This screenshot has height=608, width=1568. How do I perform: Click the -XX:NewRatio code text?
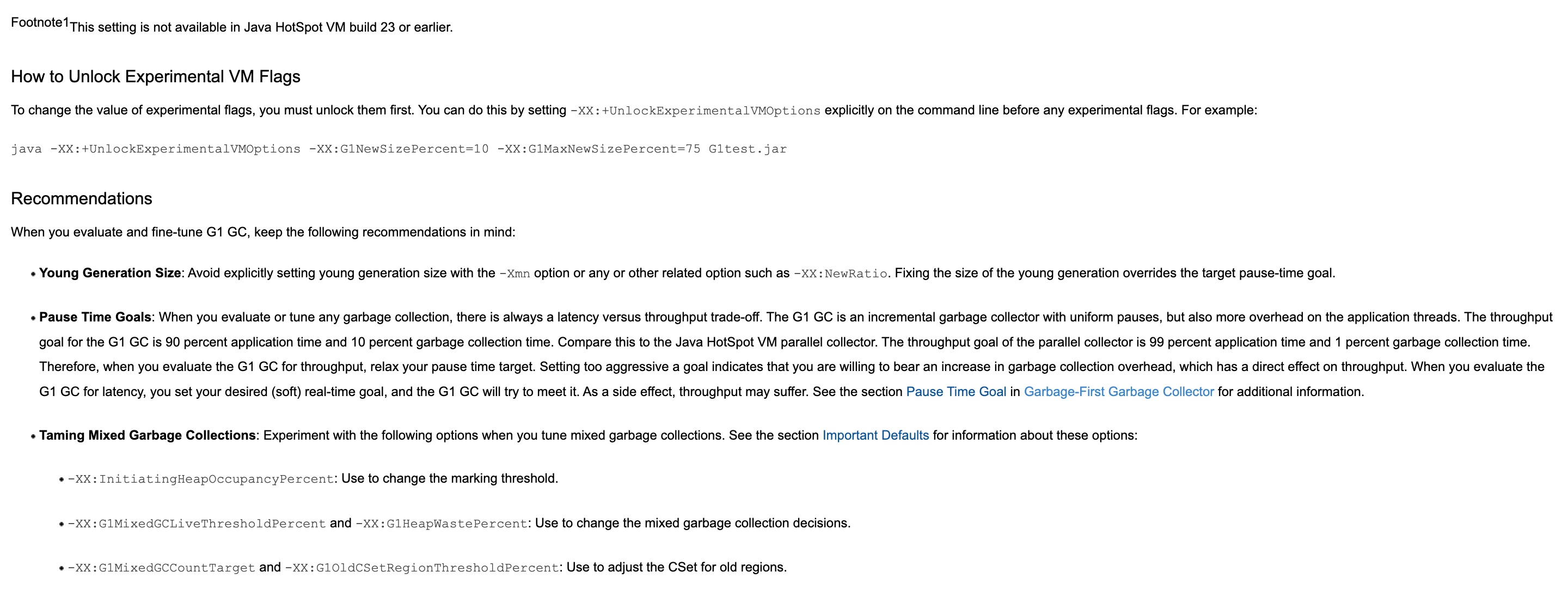click(841, 274)
